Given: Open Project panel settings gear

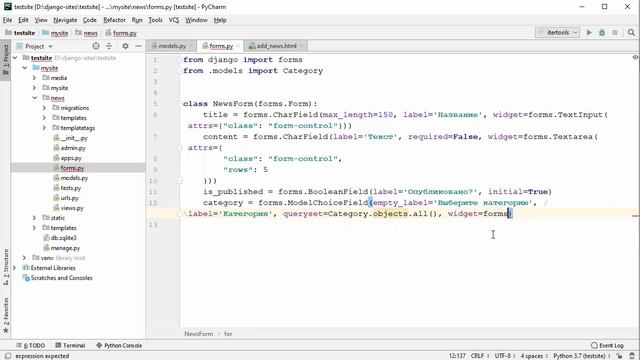Looking at the screenshot, I should click(125, 46).
